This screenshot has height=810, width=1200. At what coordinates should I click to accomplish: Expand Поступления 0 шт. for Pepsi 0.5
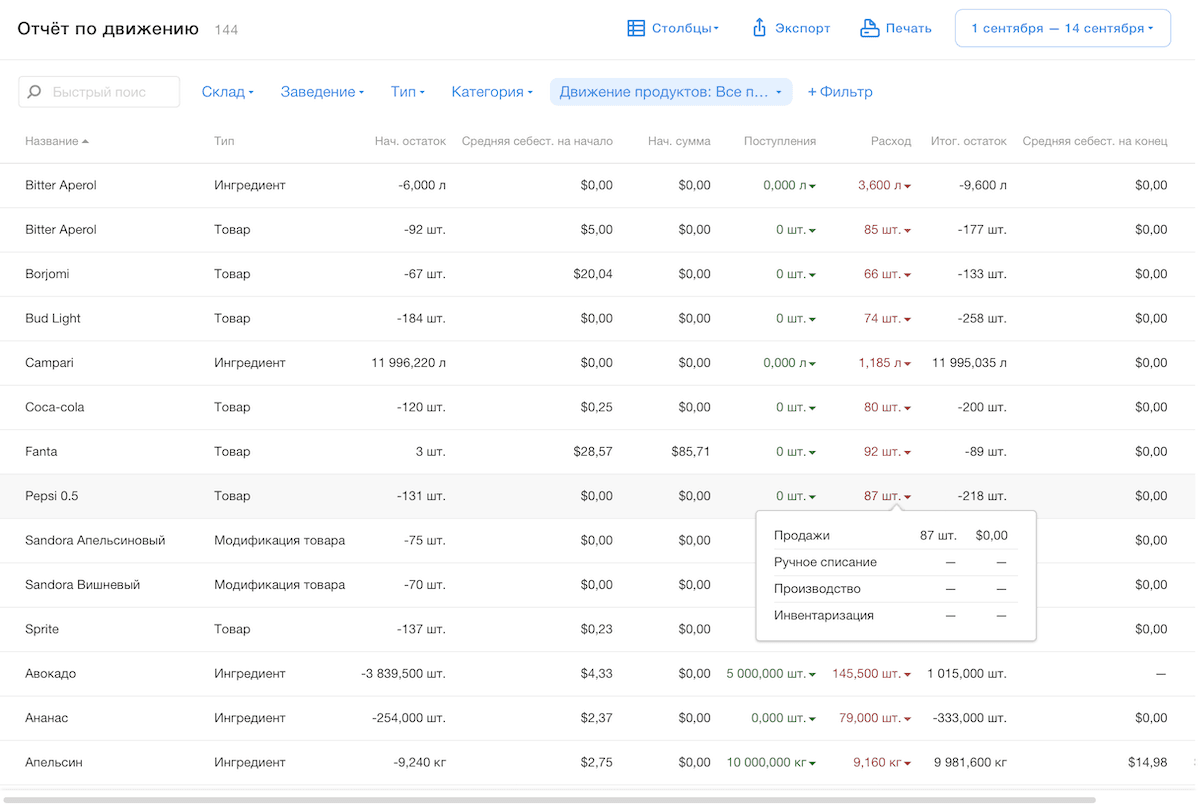click(x=796, y=496)
